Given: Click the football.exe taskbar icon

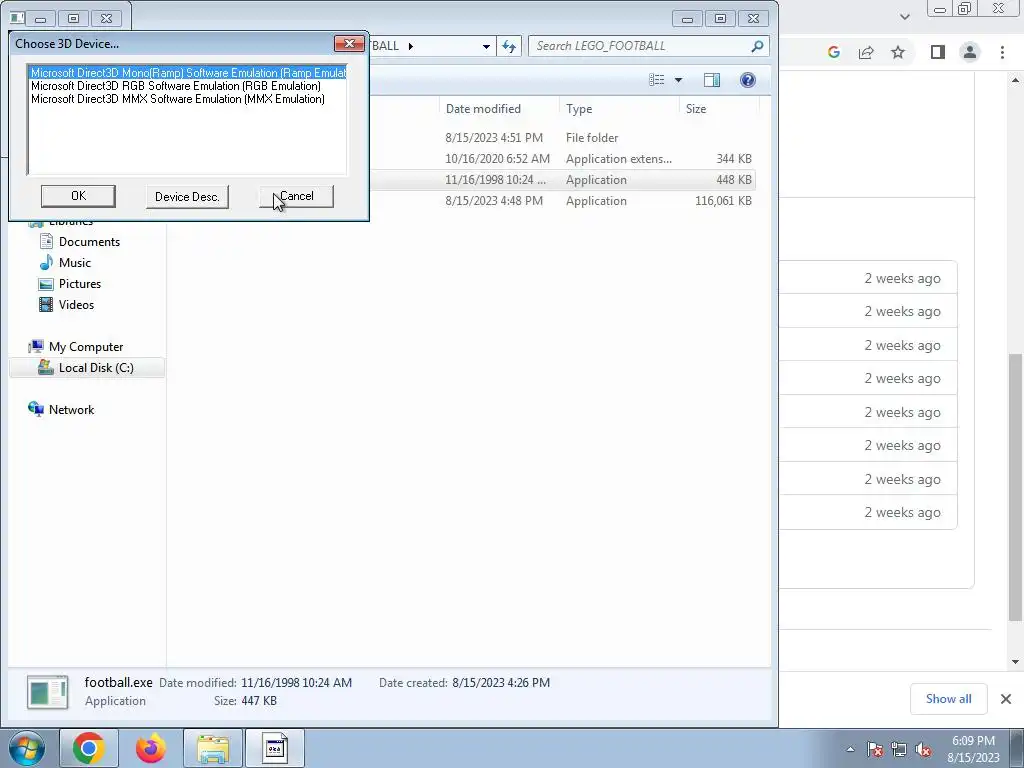Looking at the screenshot, I should pyautogui.click(x=274, y=748).
